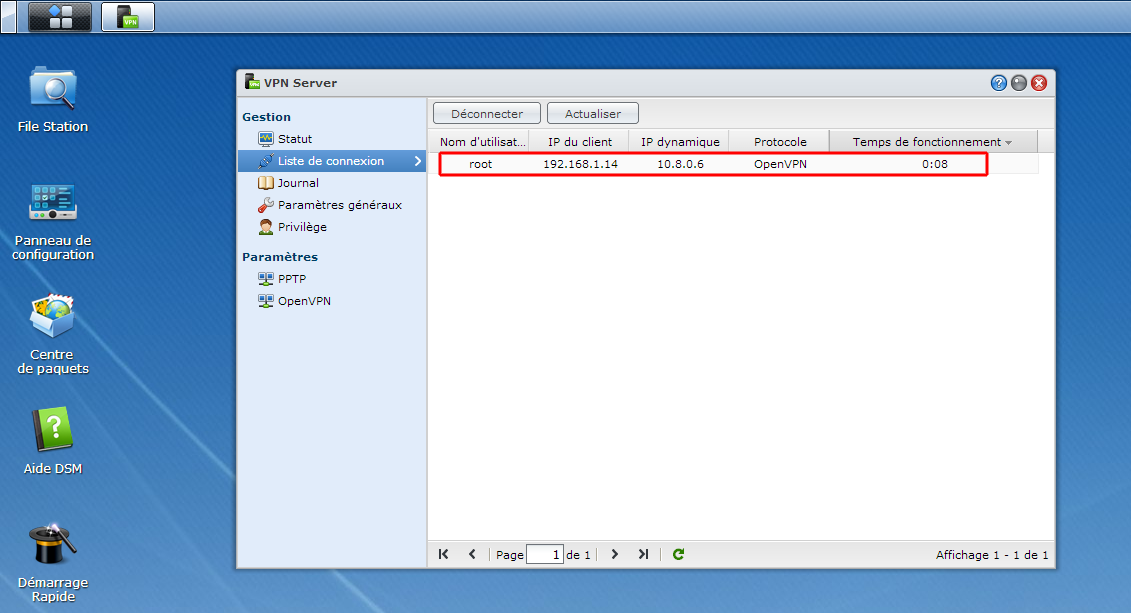Click client IP 192.168.1.14
1131x613 pixels.
[x=580, y=164]
